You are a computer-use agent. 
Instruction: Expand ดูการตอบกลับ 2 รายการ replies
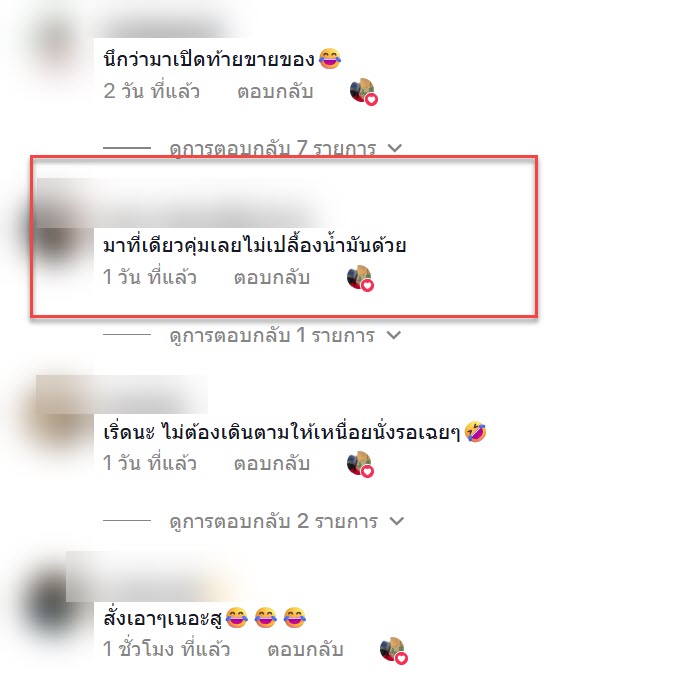coord(286,521)
